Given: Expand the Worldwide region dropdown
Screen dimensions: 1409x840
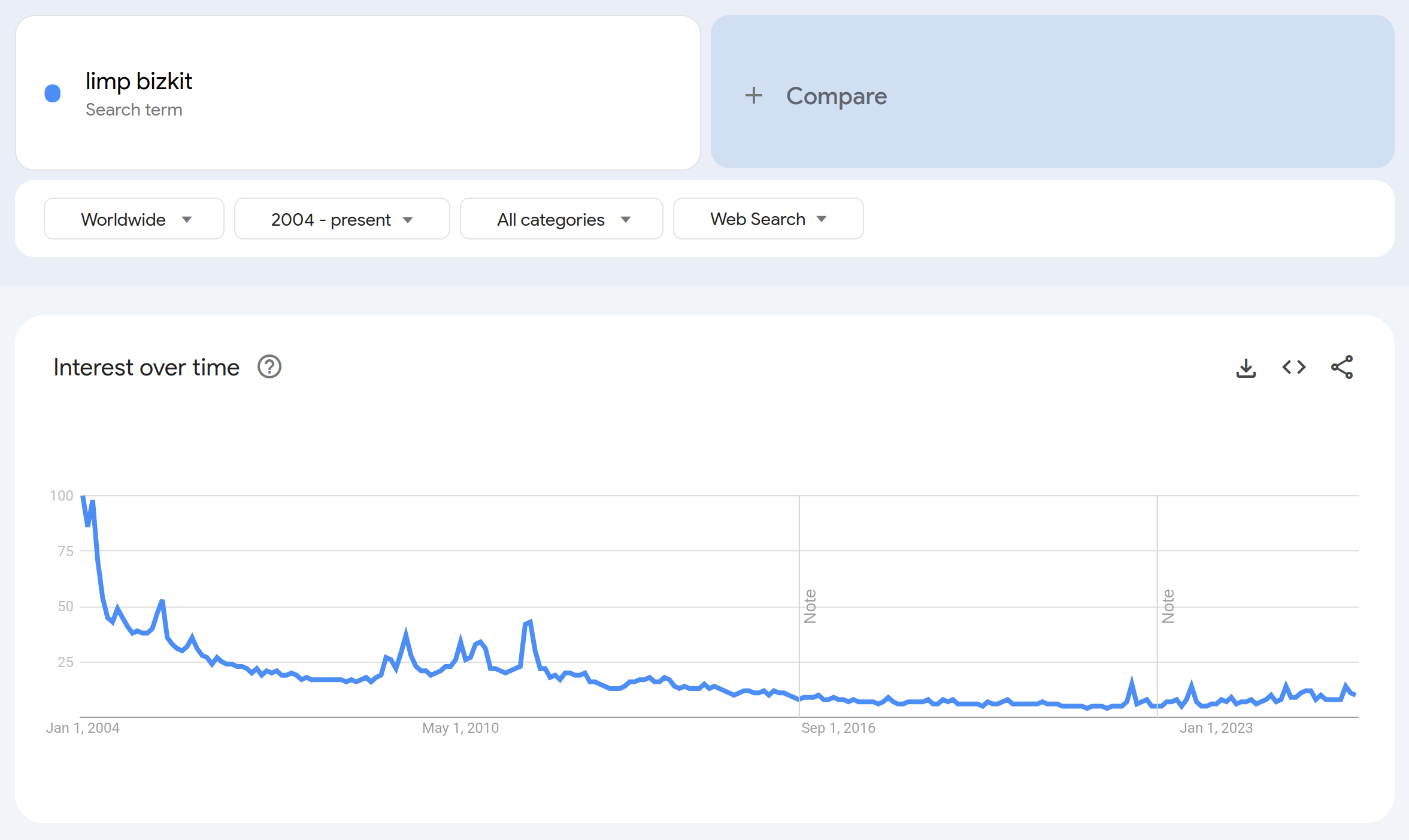Looking at the screenshot, I should [134, 219].
